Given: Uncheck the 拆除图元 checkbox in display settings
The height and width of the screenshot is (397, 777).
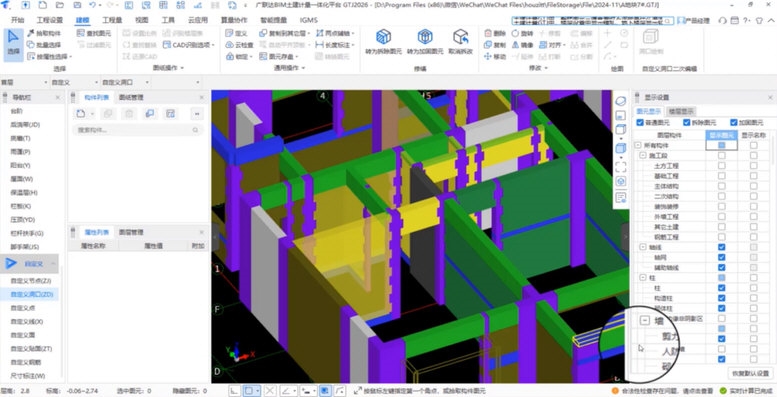Looking at the screenshot, I should [x=687, y=122].
